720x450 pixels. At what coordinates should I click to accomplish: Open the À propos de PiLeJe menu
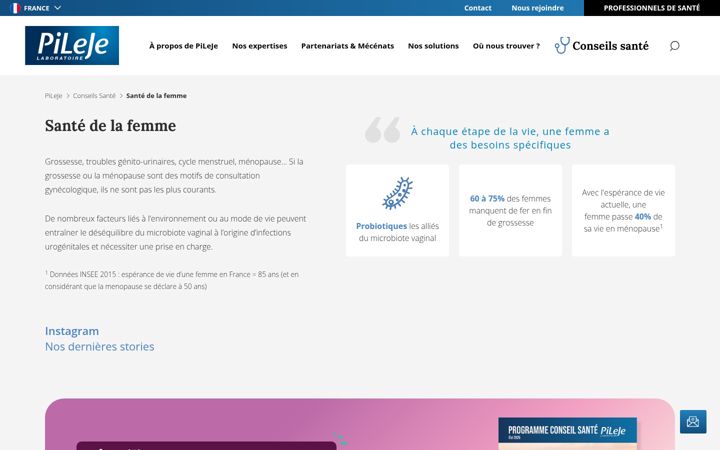pos(183,46)
